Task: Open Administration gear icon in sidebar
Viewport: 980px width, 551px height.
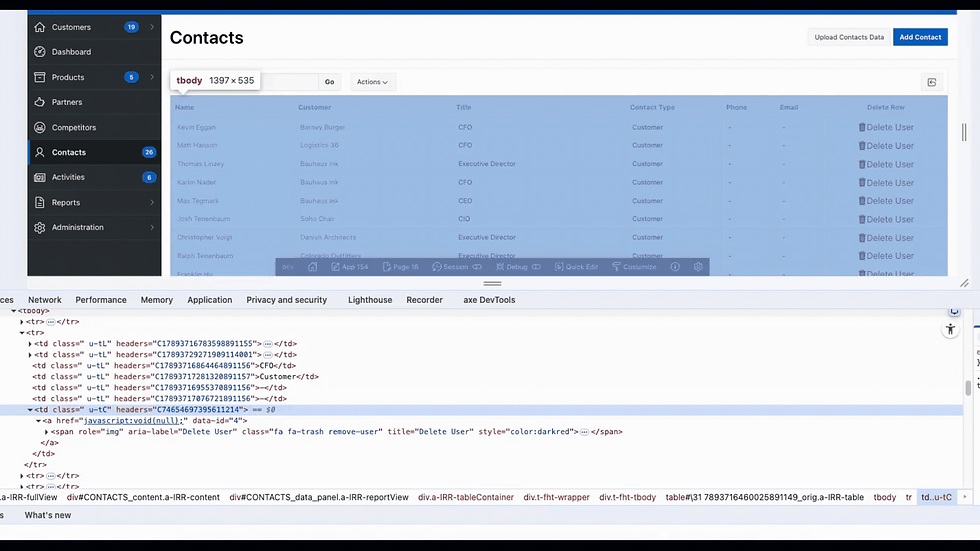Action: click(x=40, y=227)
